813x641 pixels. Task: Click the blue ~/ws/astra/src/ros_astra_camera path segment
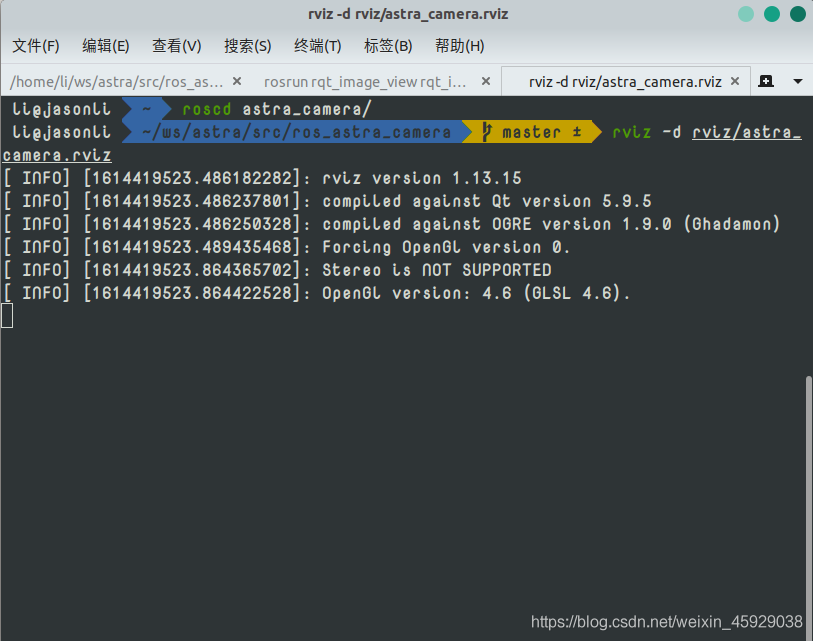pos(296,132)
